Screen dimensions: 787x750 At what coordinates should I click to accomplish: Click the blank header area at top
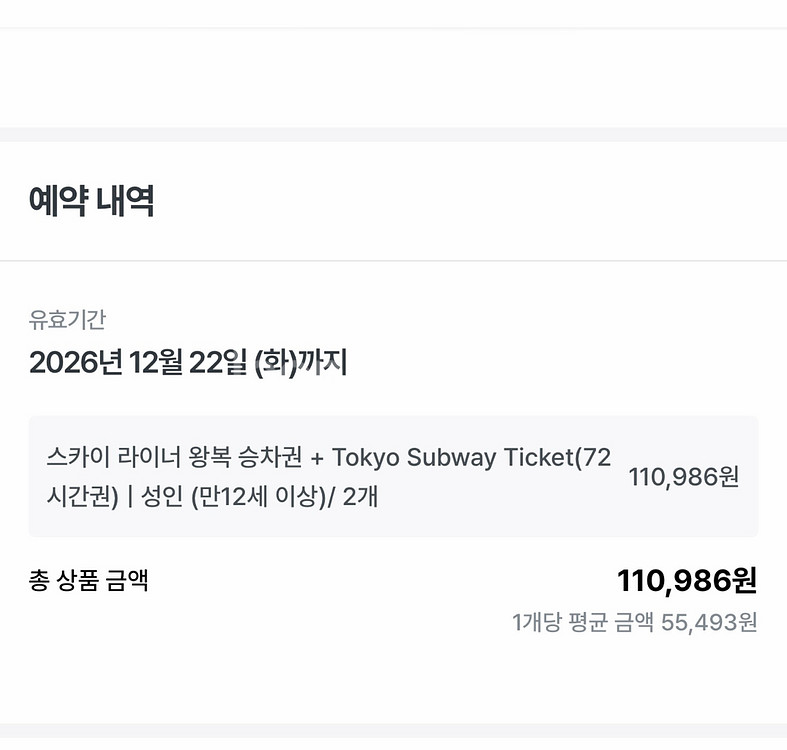(x=393, y=14)
